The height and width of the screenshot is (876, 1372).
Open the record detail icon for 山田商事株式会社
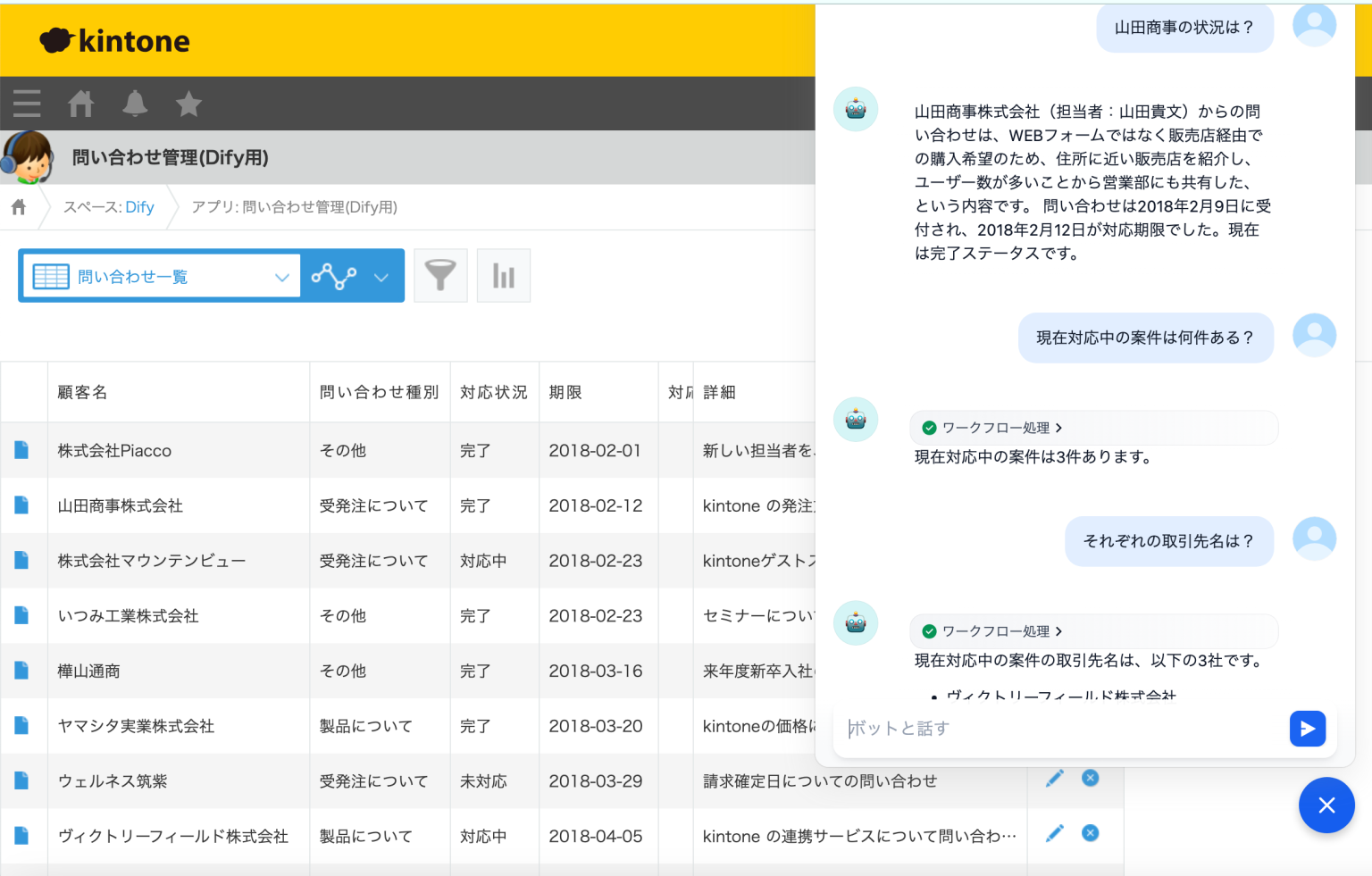[22, 505]
